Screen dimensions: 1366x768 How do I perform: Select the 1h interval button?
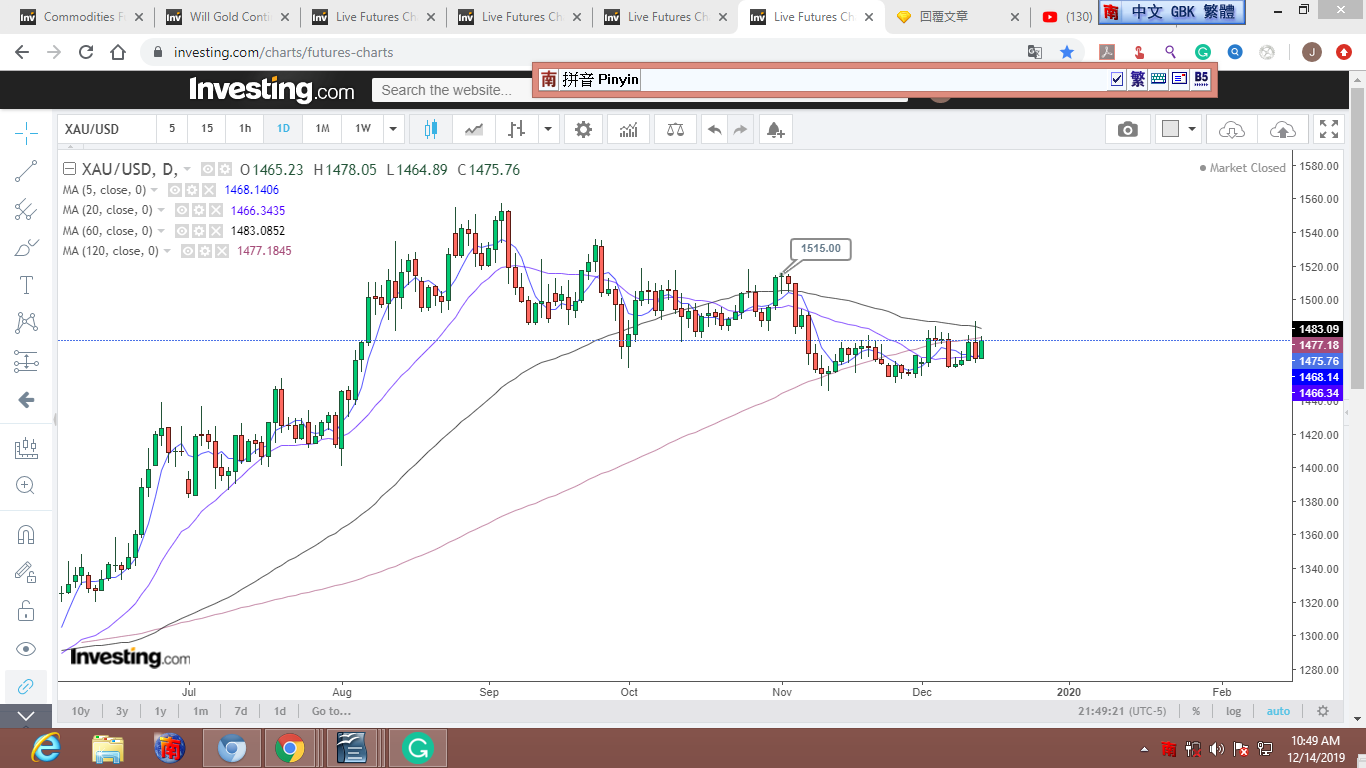[x=245, y=129]
